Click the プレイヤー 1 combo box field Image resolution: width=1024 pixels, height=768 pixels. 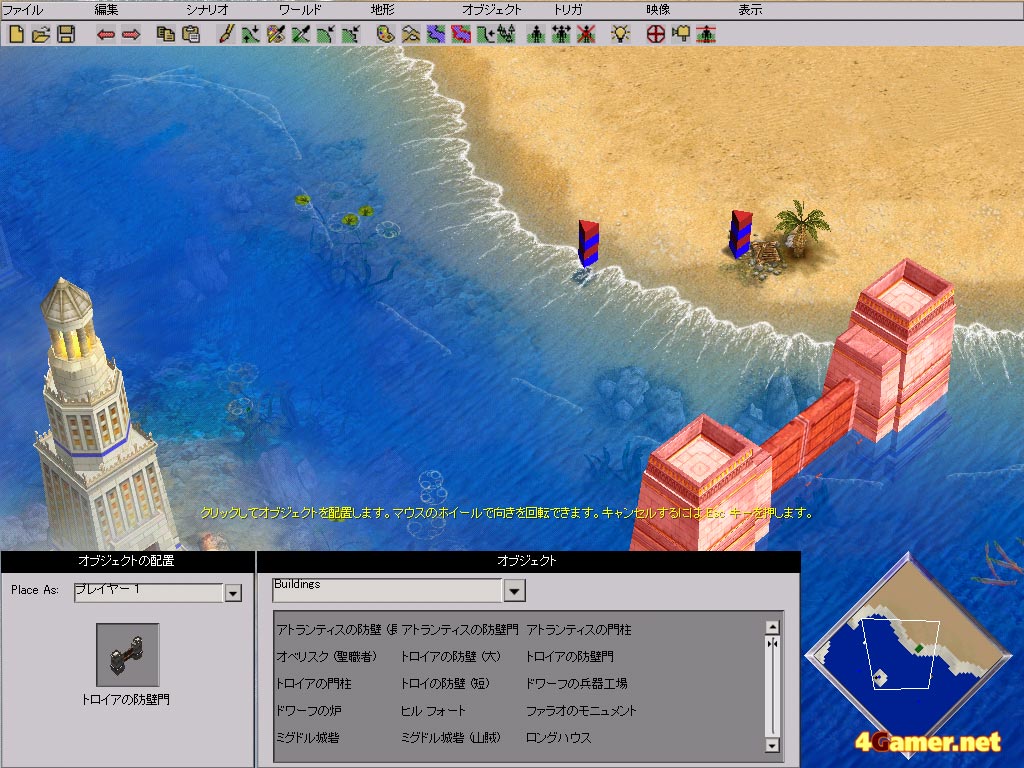pos(149,592)
